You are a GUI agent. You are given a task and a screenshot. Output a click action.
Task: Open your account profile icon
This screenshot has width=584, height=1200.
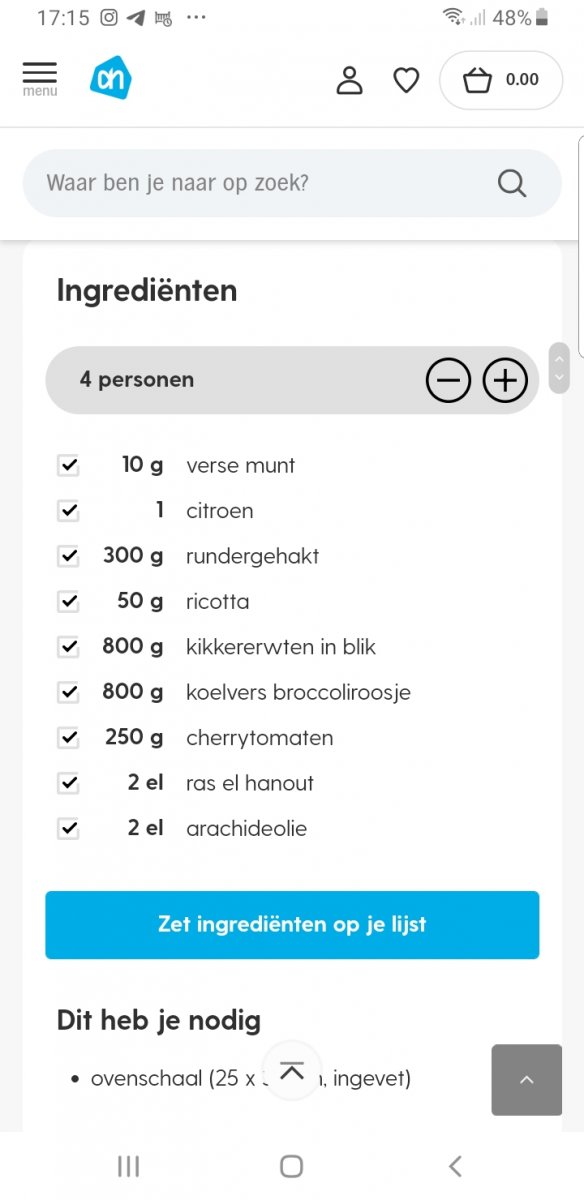(x=349, y=80)
